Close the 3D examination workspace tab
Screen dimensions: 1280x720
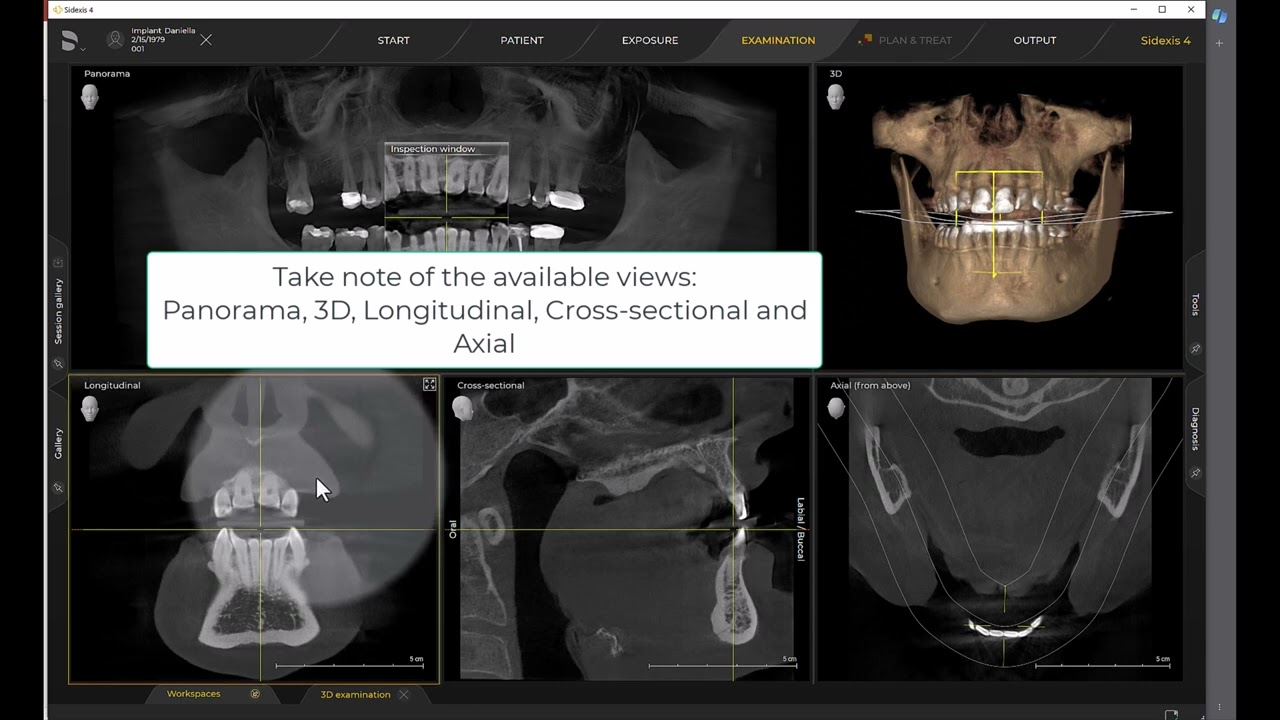(x=404, y=695)
